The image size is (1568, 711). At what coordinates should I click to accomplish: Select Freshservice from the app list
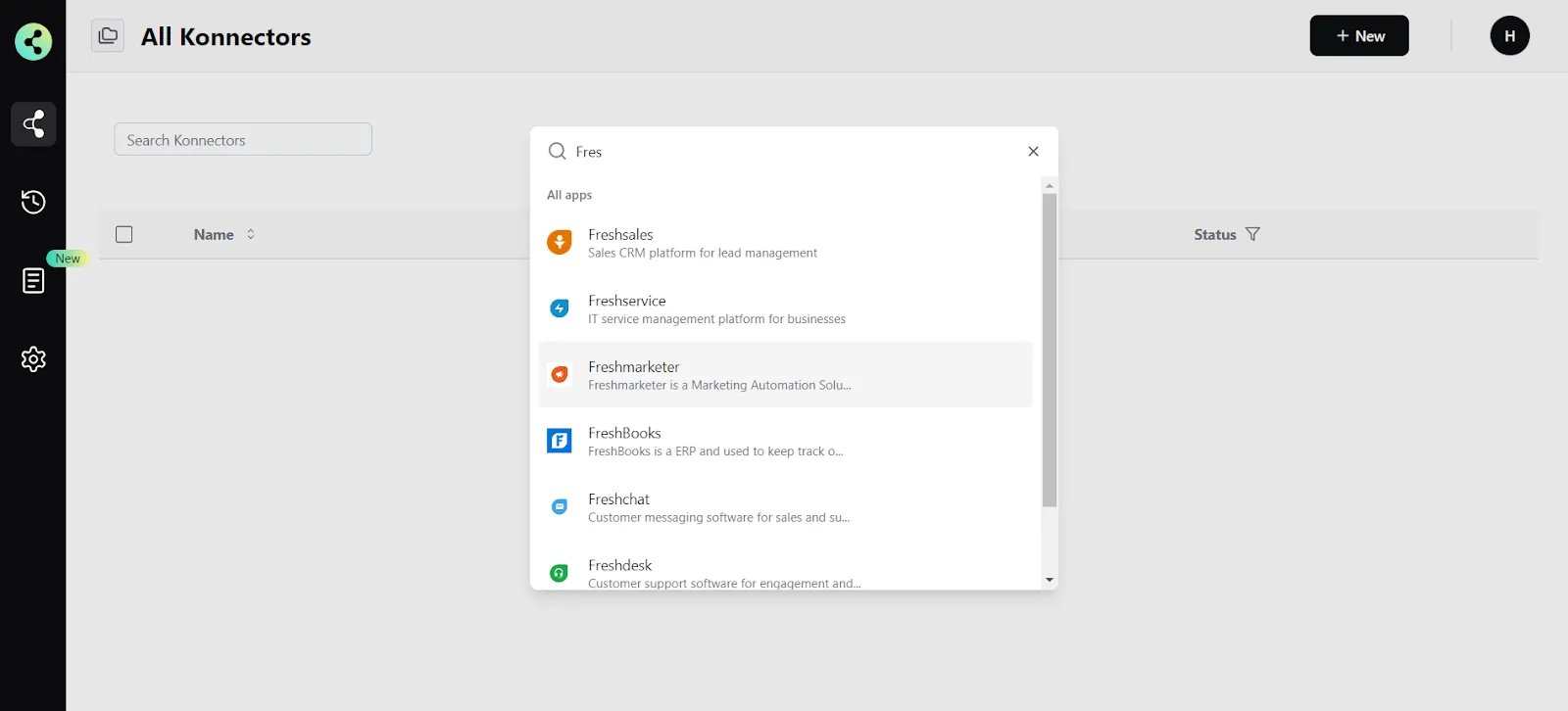pos(785,308)
